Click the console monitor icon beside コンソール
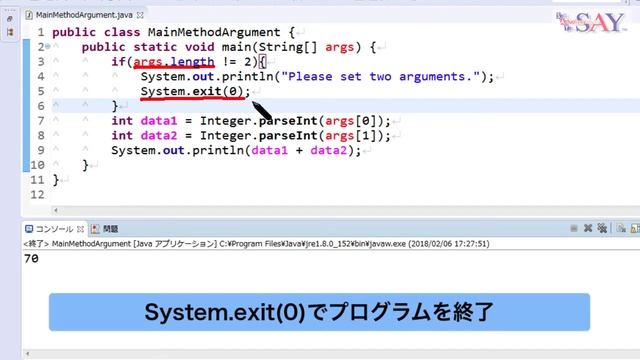Screen dimensions: 640x360 click(29, 229)
